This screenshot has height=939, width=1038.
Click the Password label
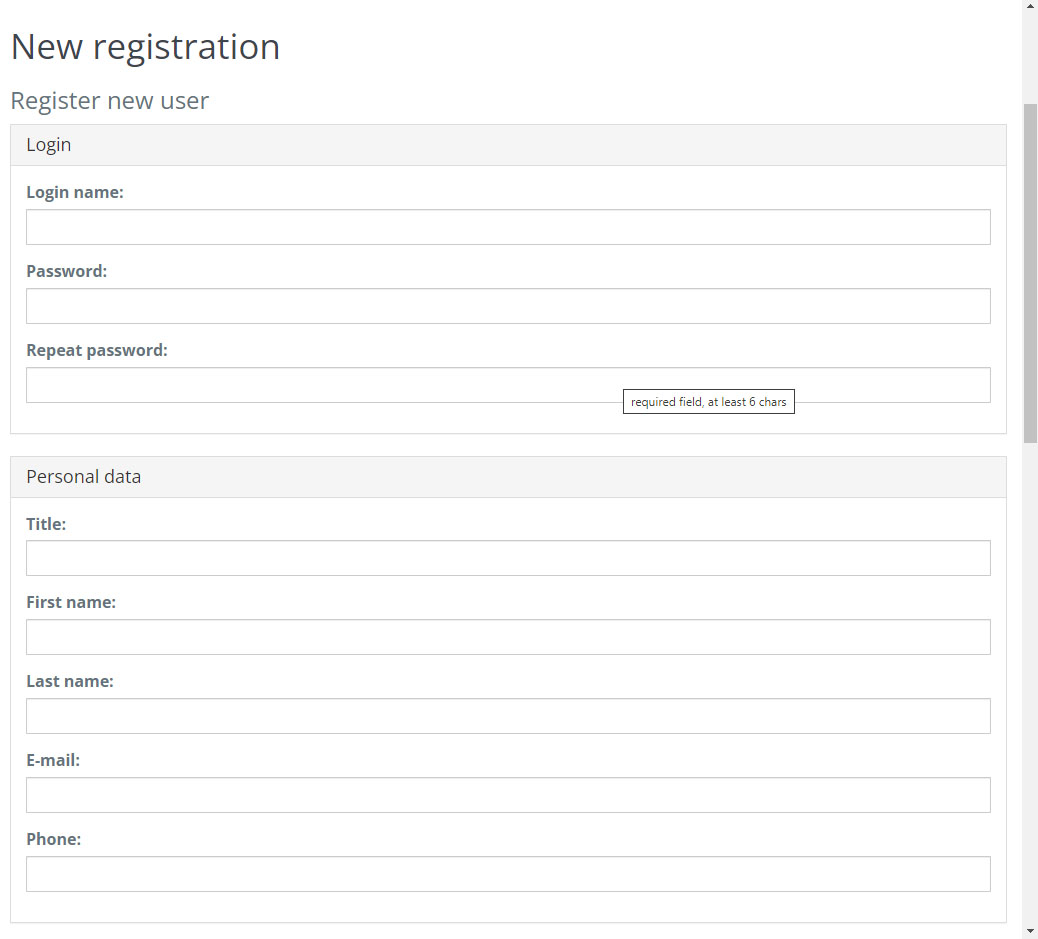[66, 270]
